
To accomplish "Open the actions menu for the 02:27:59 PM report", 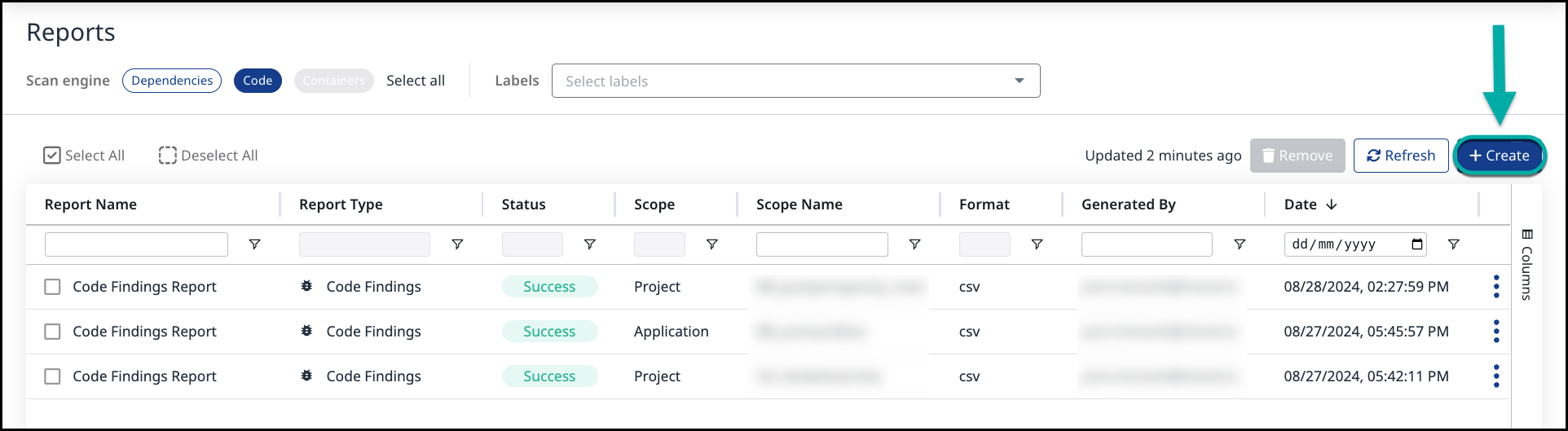I will (1495, 287).
